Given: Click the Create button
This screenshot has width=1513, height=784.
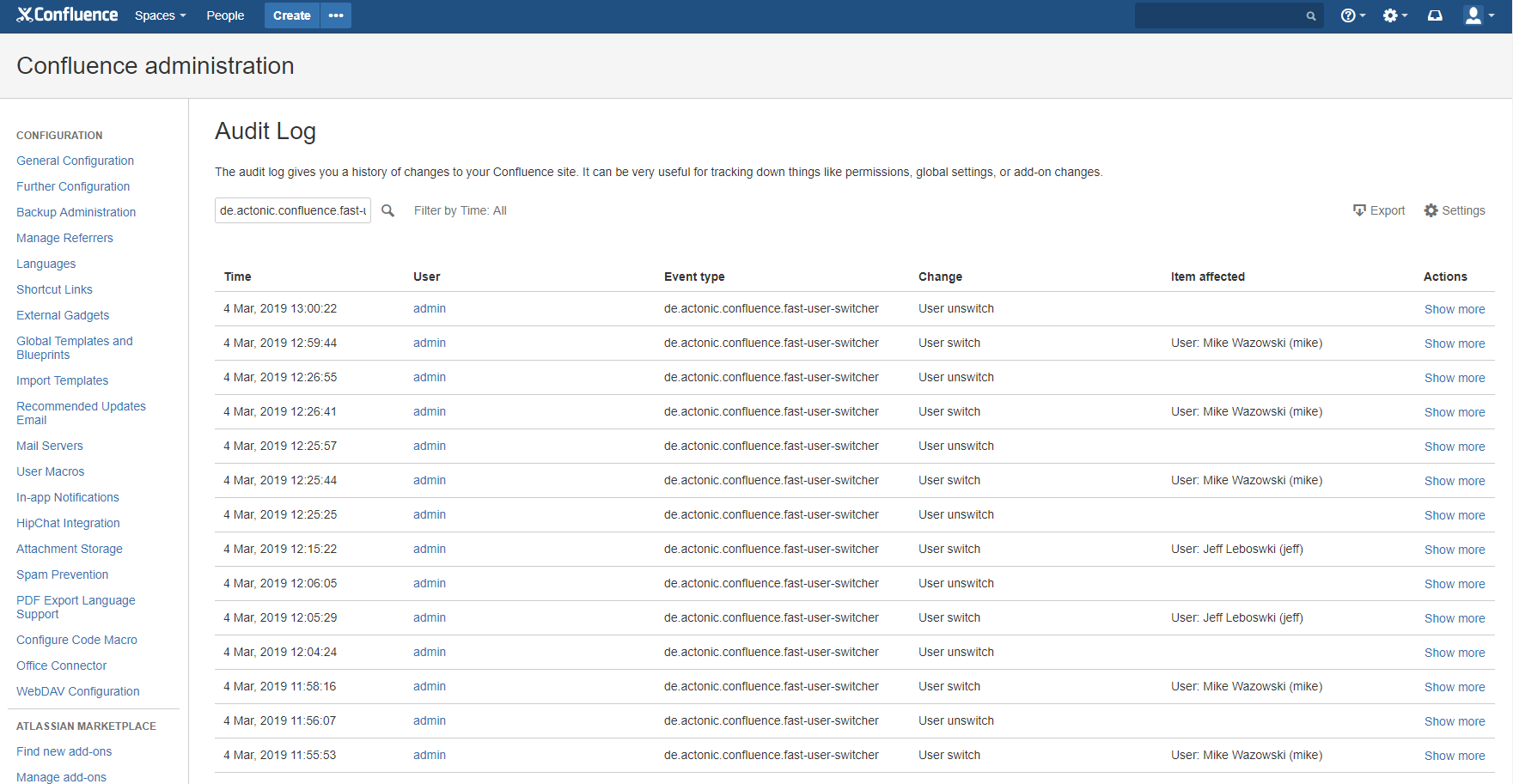Looking at the screenshot, I should click(291, 15).
